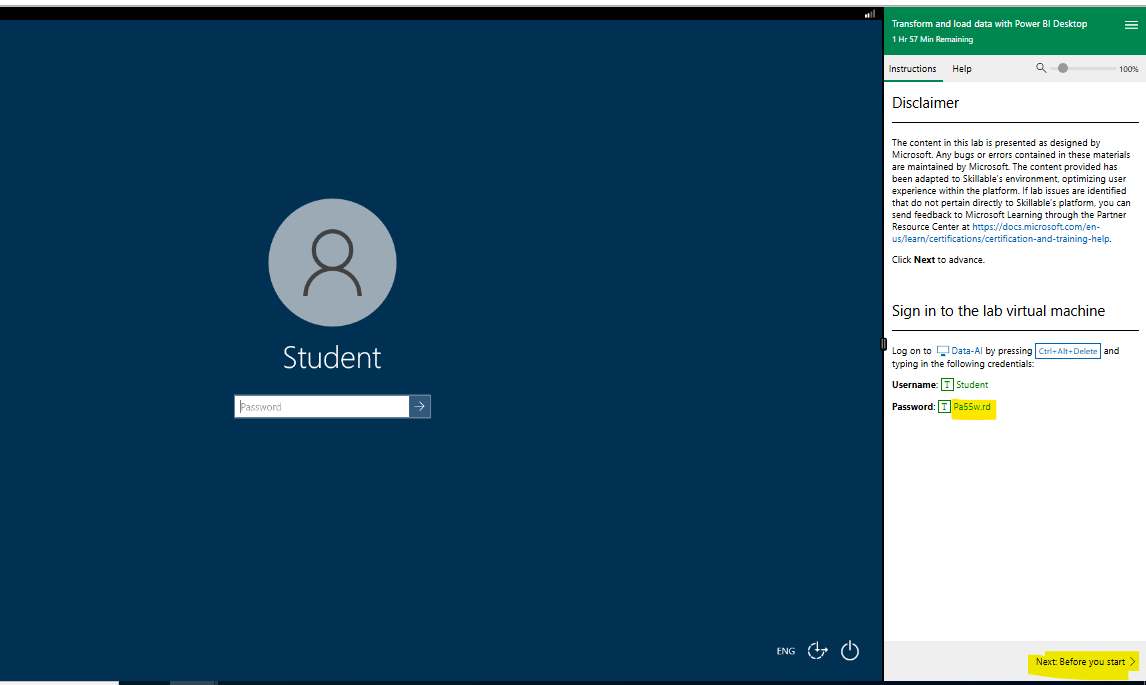Open the ENG language input selector
This screenshot has width=1146, height=685.
tap(786, 651)
